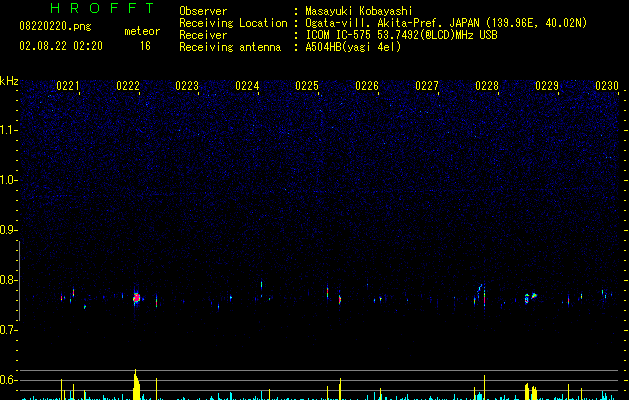The image size is (629, 400).
Task: Click the 0.6 kHz axis label
Action: click(x=8, y=380)
